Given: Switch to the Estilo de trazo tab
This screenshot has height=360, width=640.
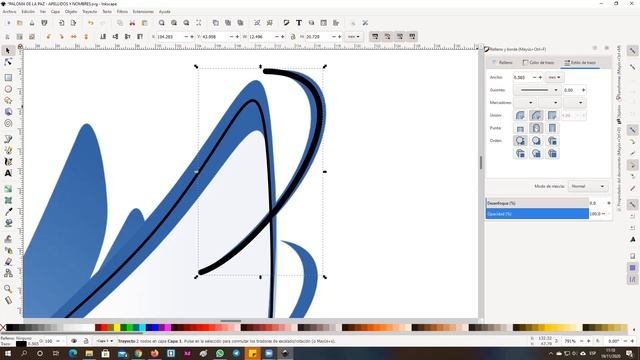Looking at the screenshot, I should (x=580, y=62).
